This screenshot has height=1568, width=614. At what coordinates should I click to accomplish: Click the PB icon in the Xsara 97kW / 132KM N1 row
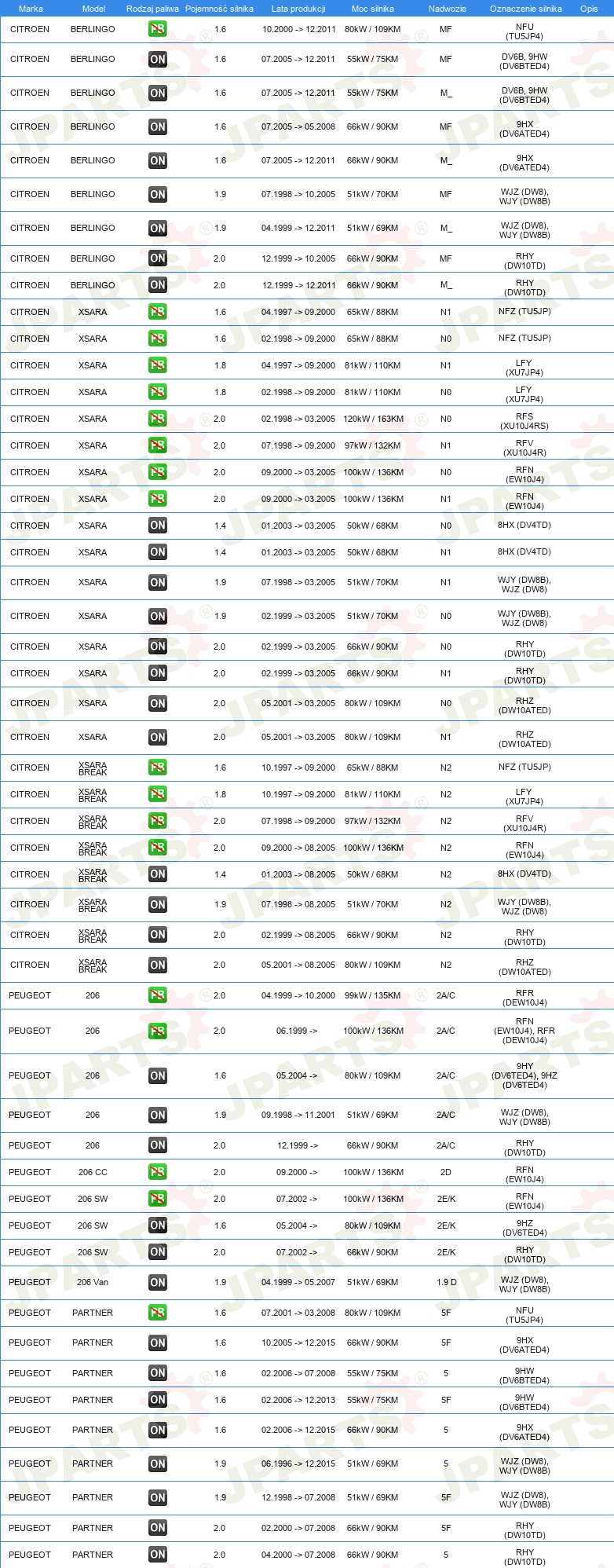158,445
